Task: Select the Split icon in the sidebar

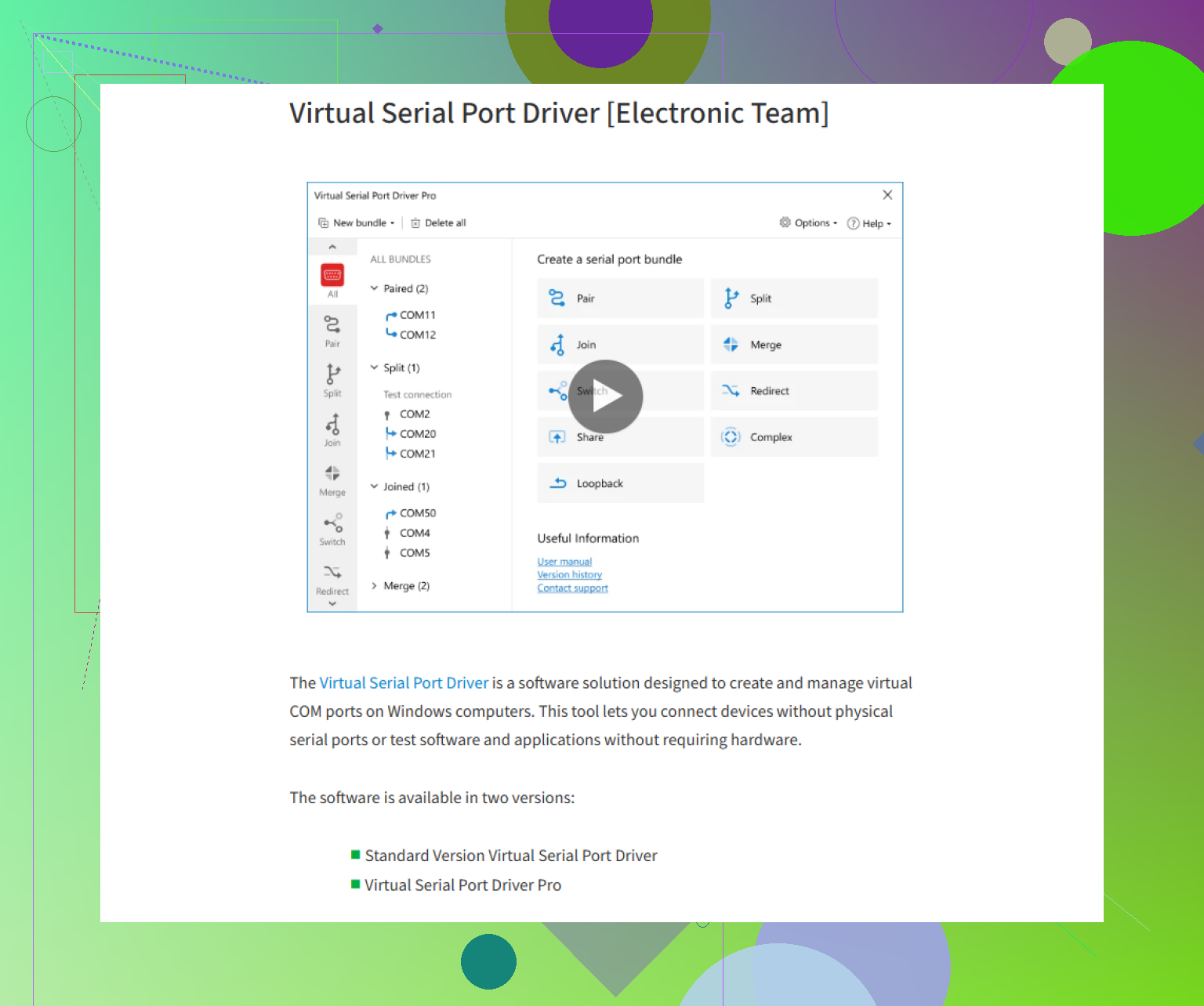Action: click(x=332, y=374)
